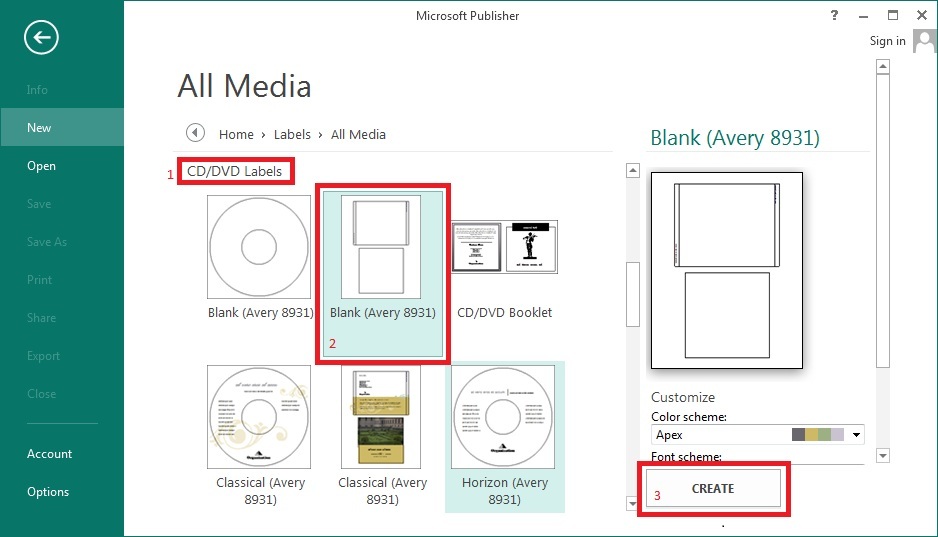Open the Export page

43,356
